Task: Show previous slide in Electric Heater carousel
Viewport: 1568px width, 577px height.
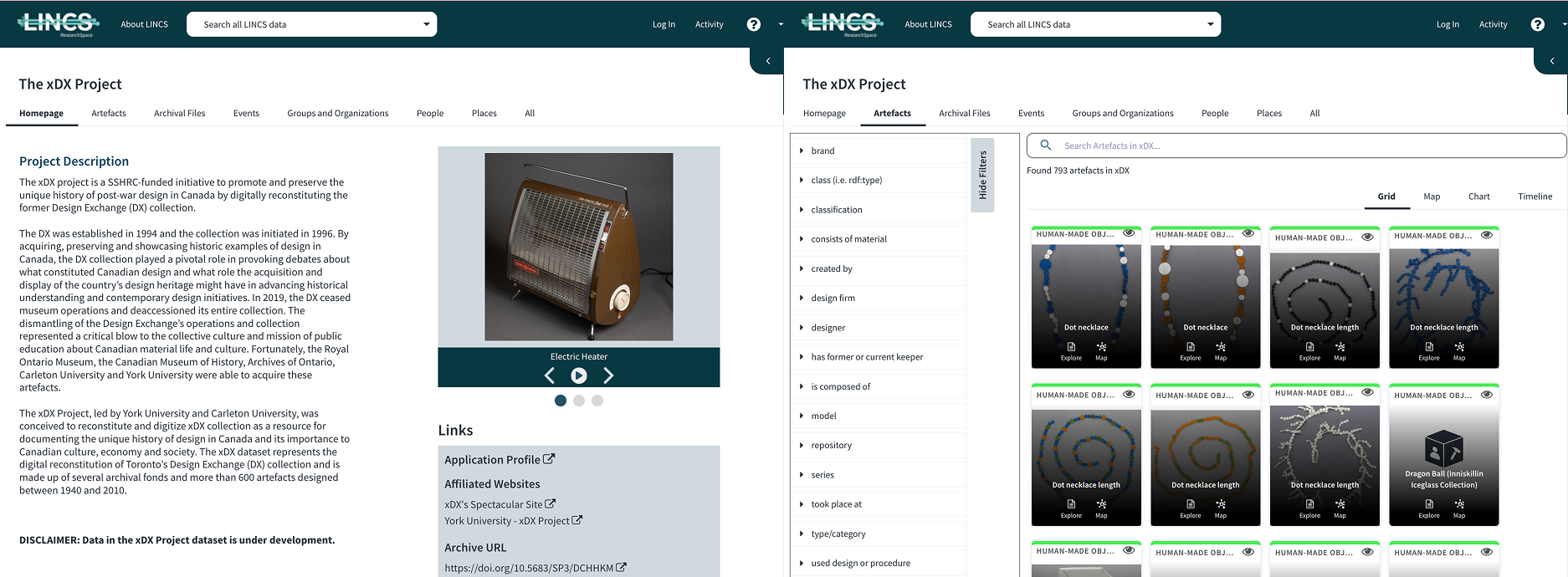Action: tap(550, 375)
